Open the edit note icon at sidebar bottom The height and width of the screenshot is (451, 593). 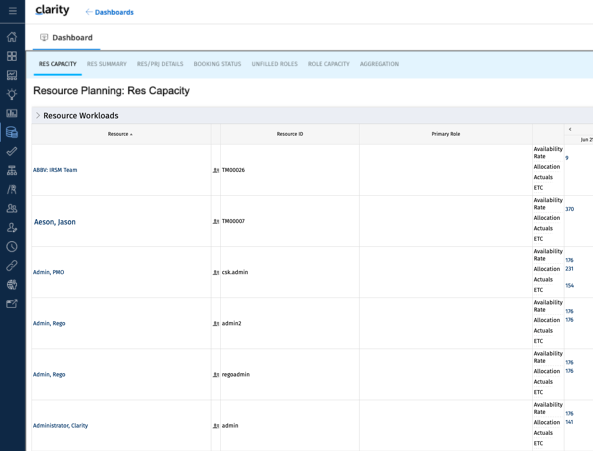[12, 304]
